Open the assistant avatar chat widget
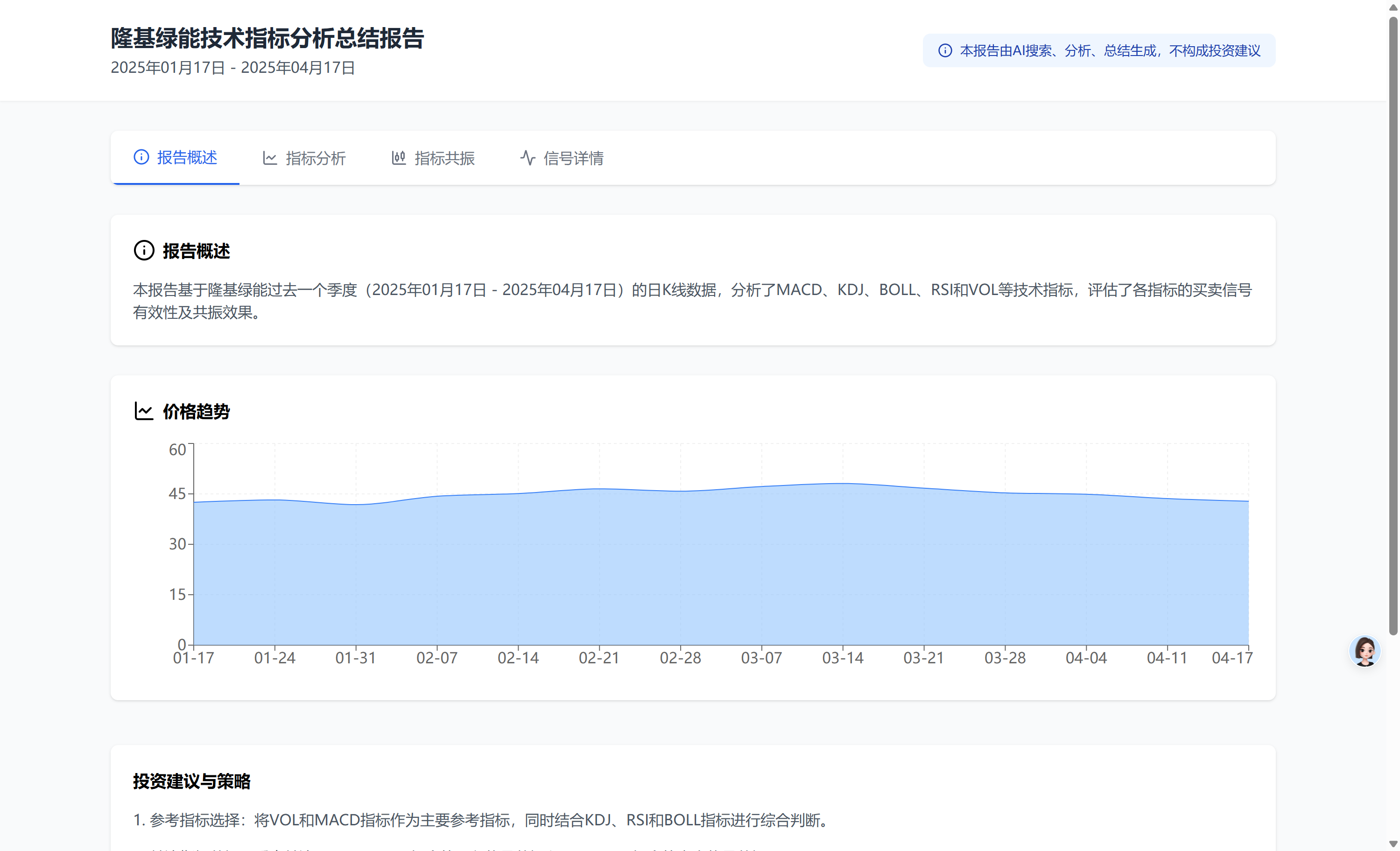 (1364, 651)
